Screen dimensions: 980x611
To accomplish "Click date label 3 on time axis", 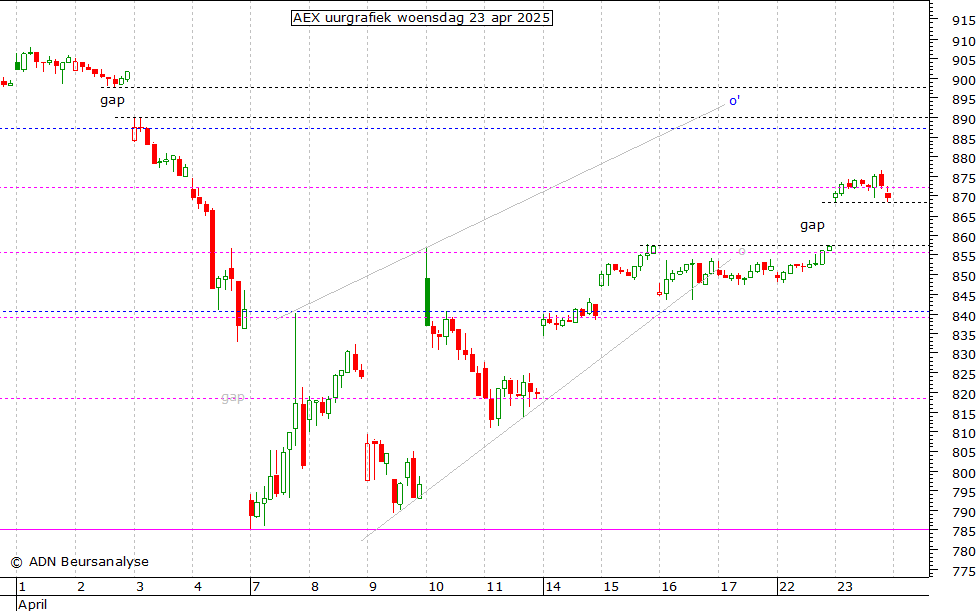I will (139, 587).
